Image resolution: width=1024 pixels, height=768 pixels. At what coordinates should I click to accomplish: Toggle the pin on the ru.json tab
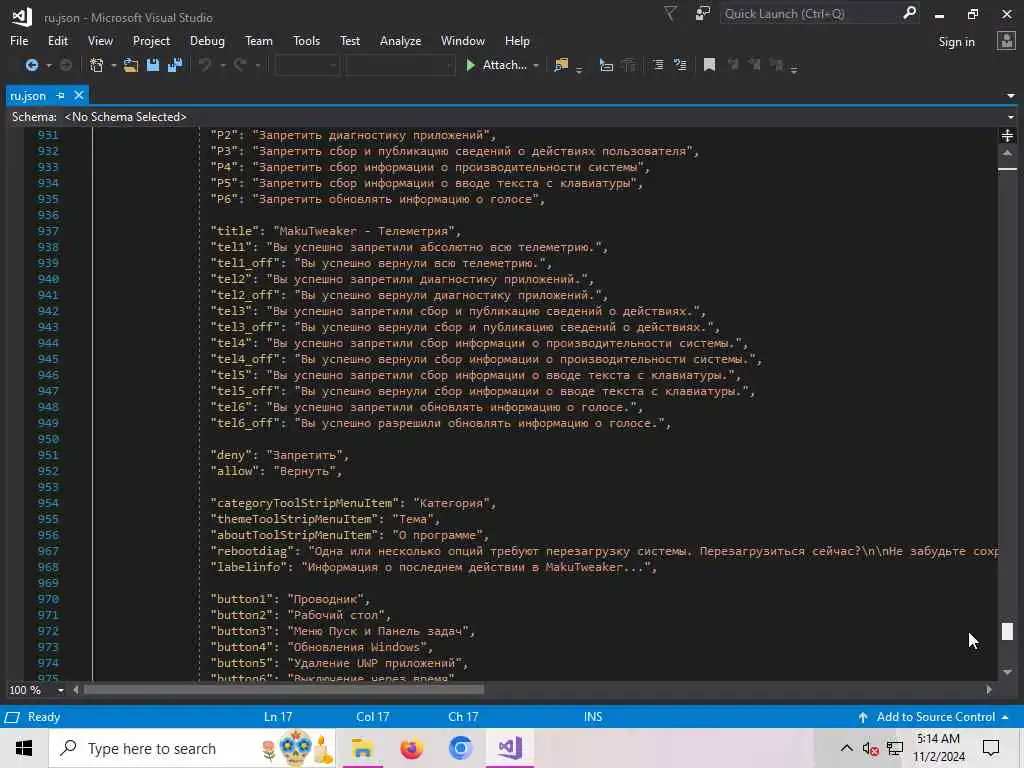click(60, 95)
